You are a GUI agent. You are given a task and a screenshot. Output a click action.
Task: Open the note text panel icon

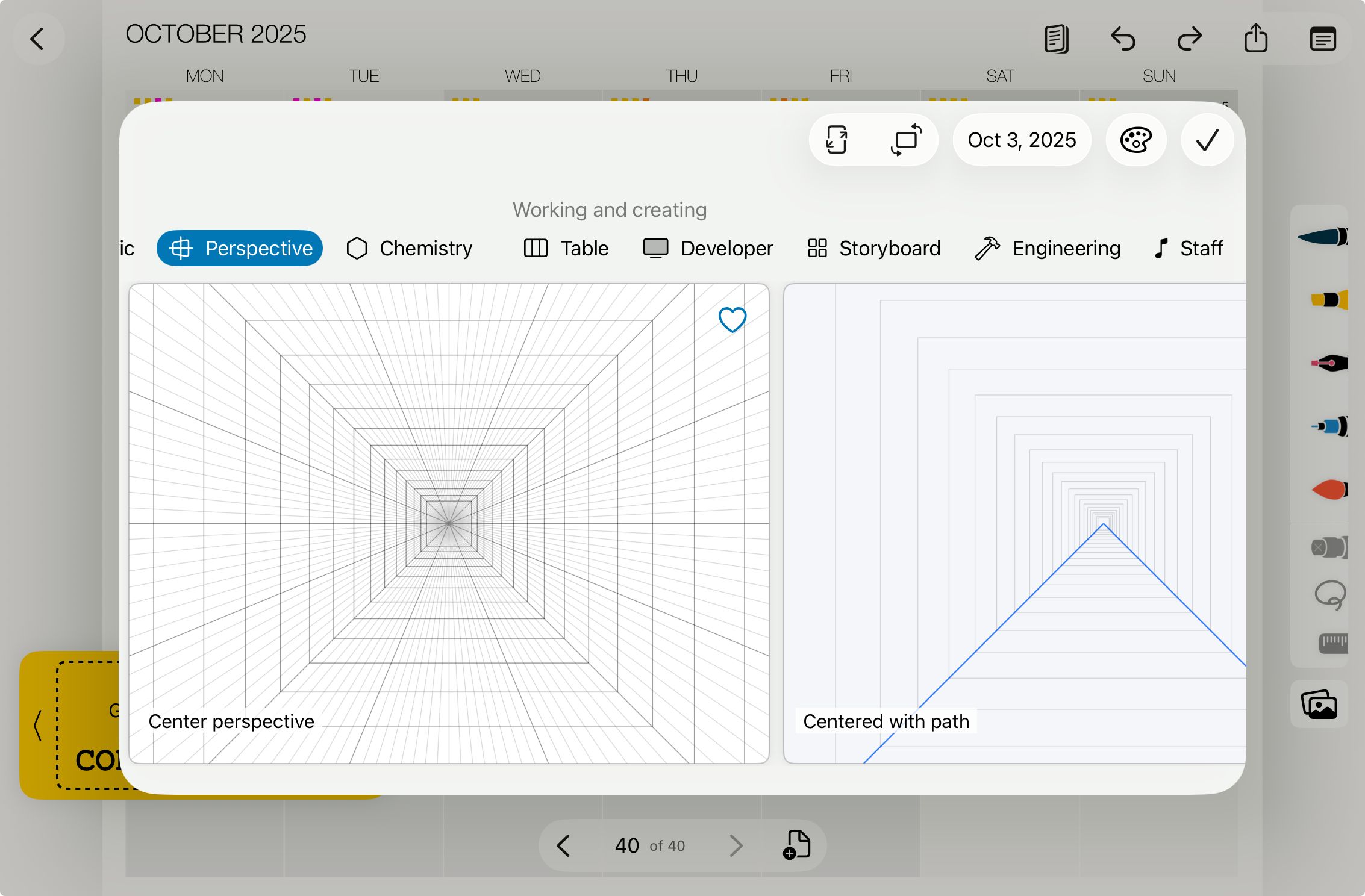(1323, 39)
